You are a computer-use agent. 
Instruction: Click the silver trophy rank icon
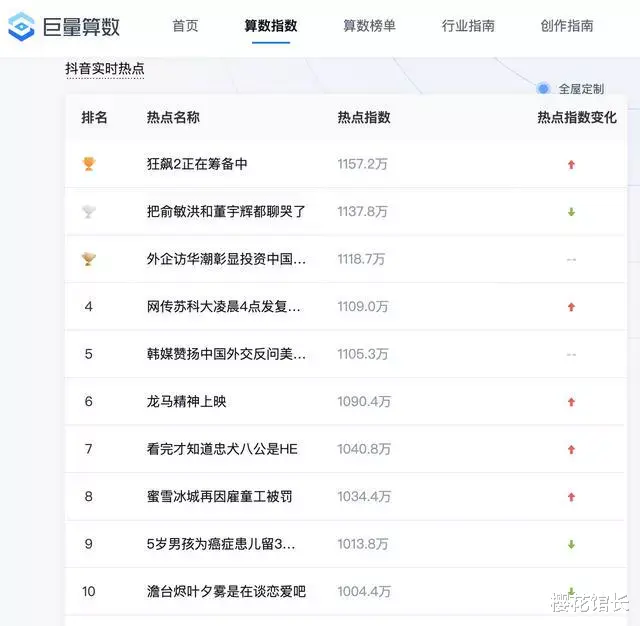coord(89,211)
